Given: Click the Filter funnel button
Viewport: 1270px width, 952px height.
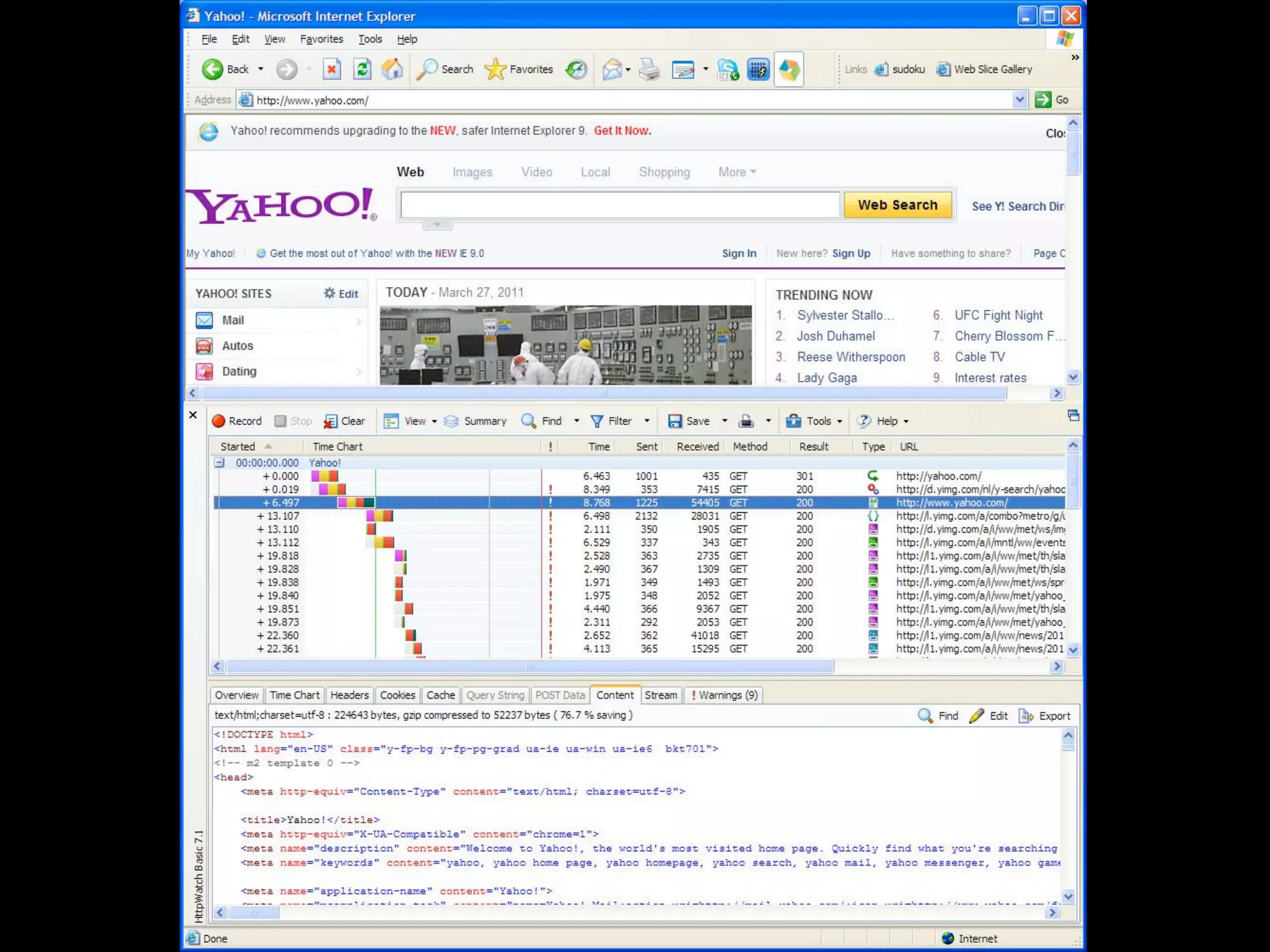Looking at the screenshot, I should click(611, 421).
